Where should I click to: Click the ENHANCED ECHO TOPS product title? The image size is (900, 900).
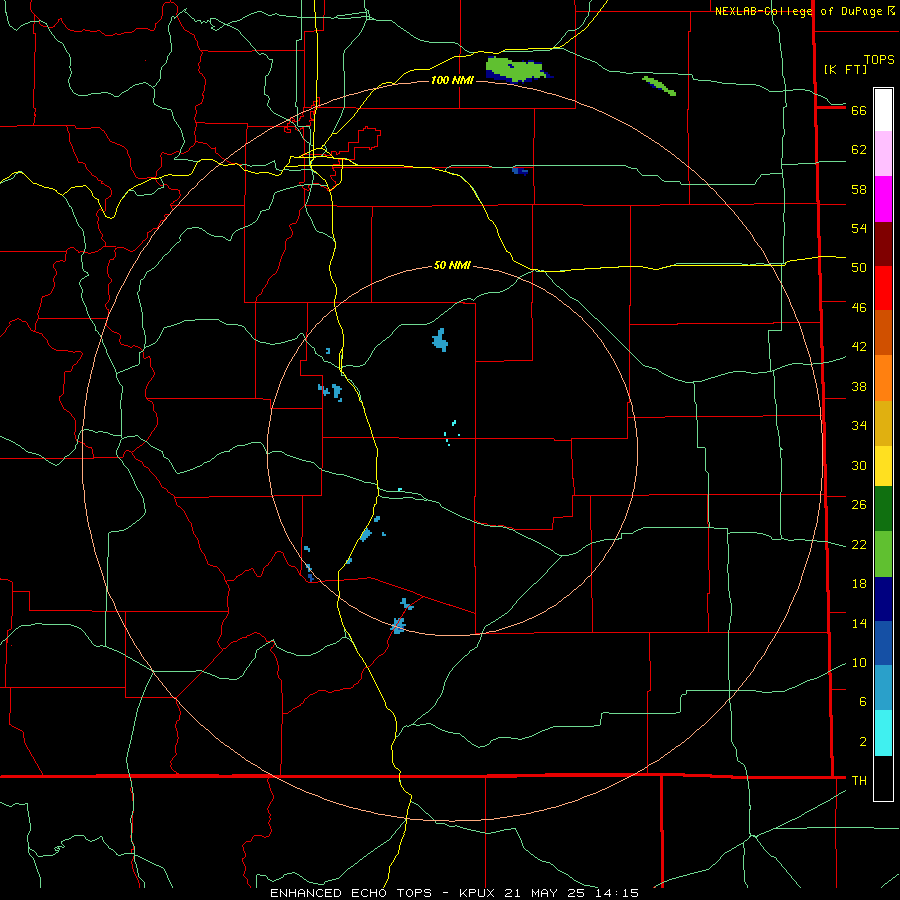click(x=351, y=893)
